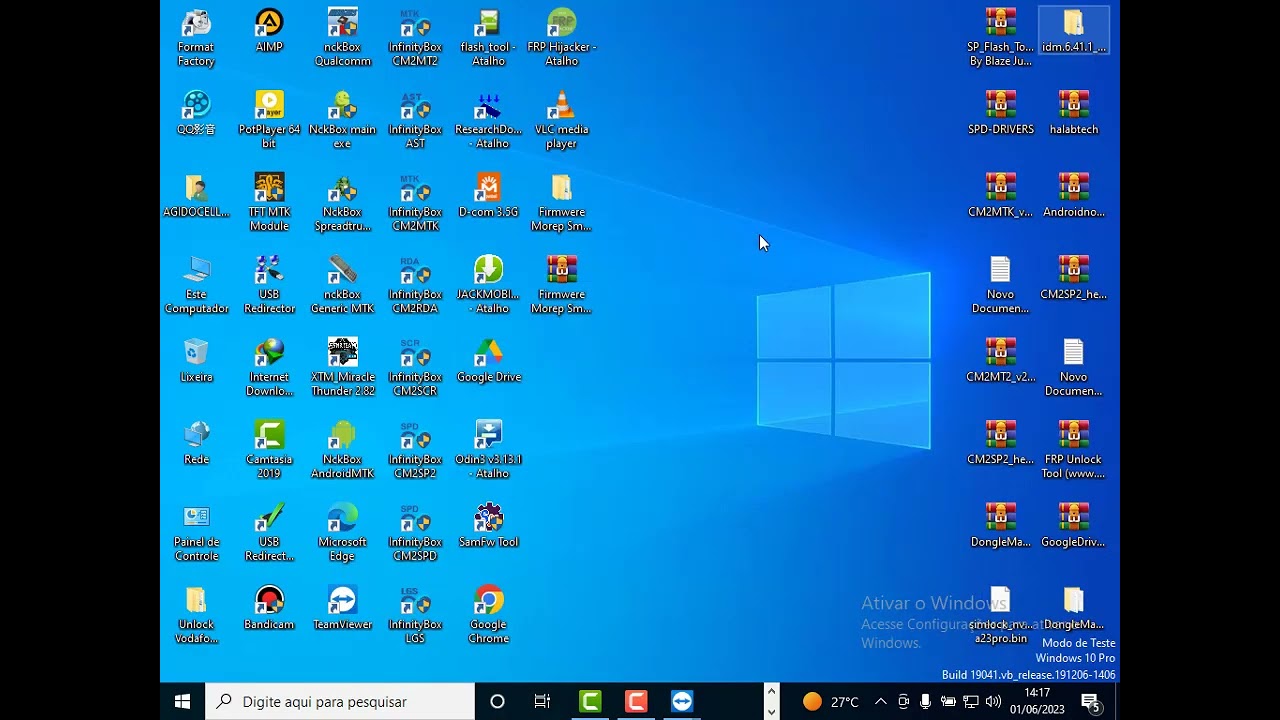The width and height of the screenshot is (1280, 720).
Task: Launch SamFw Tool icon
Action: [488, 526]
